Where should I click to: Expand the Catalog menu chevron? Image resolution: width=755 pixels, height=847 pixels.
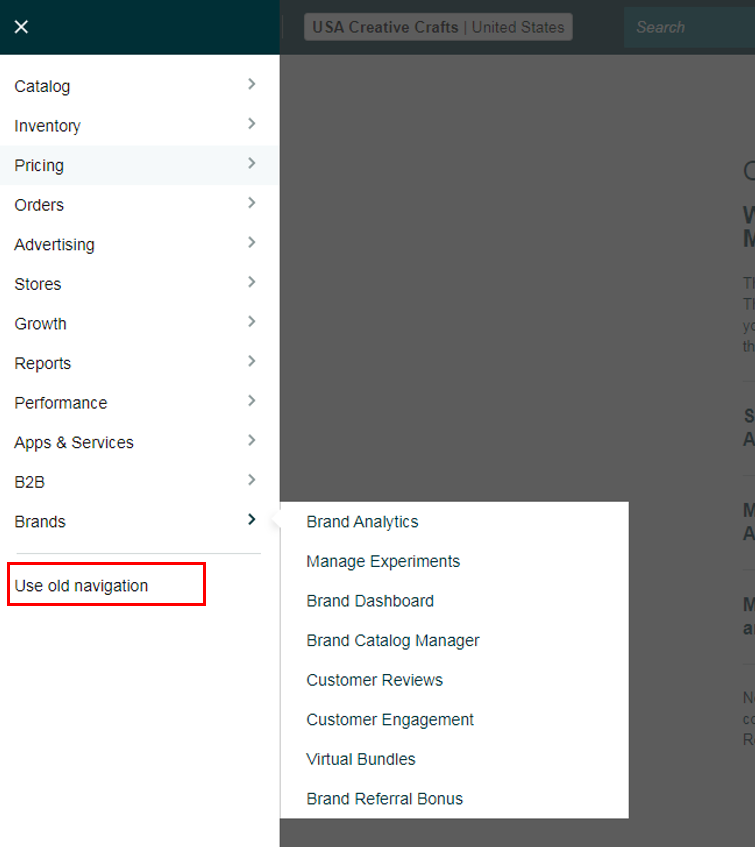click(252, 84)
